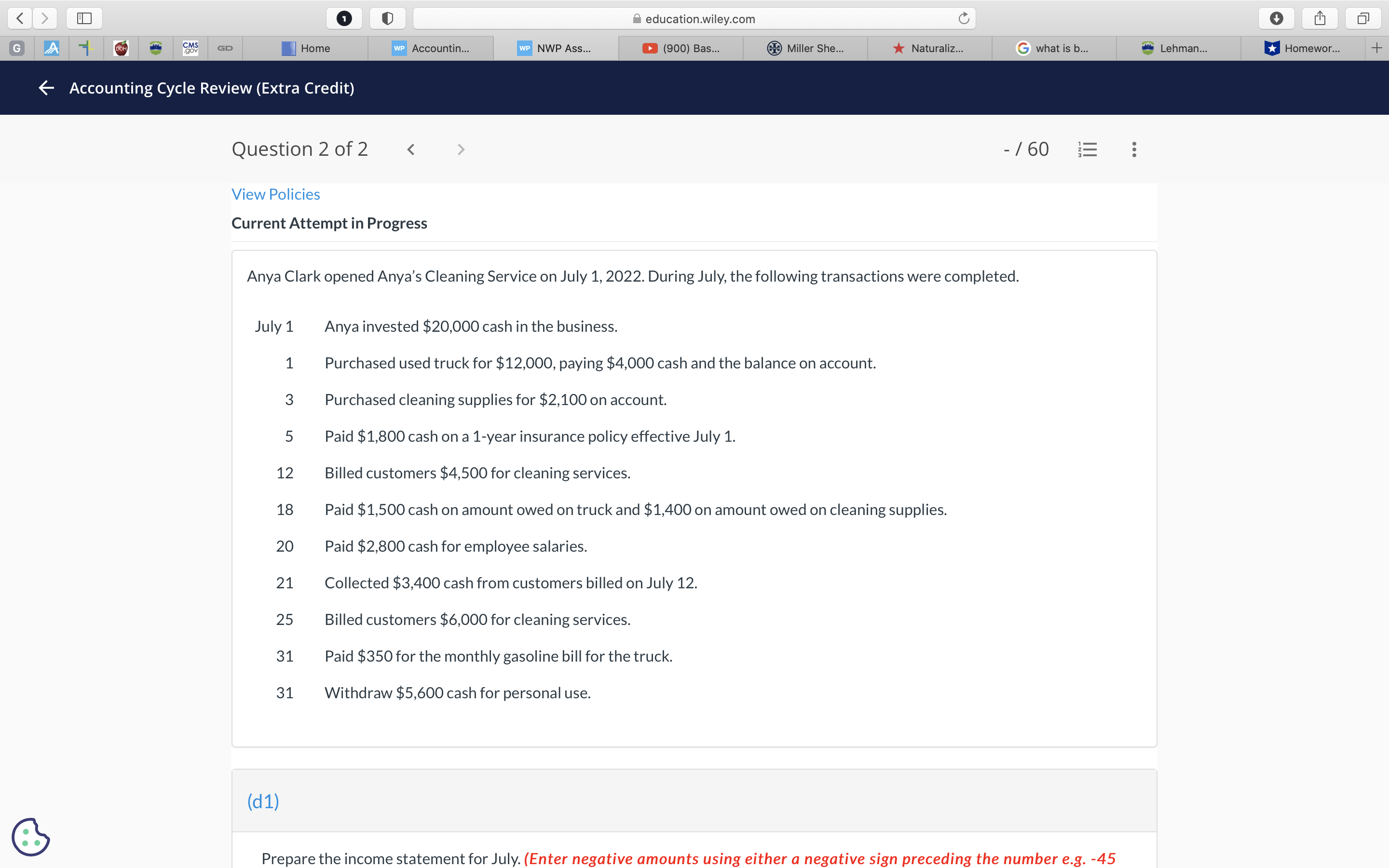Go to next question chevron
The image size is (1389, 868).
coord(460,149)
